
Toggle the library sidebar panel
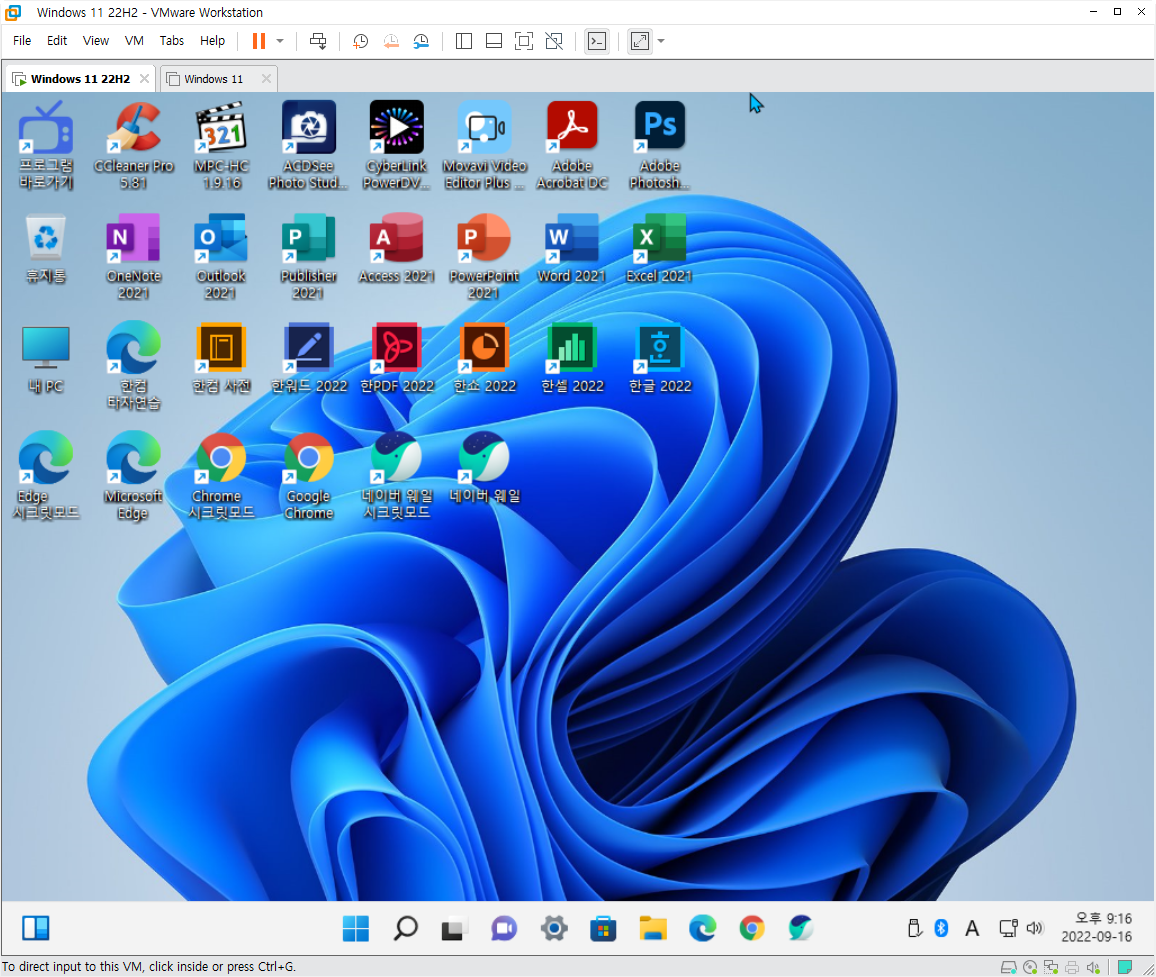(464, 41)
